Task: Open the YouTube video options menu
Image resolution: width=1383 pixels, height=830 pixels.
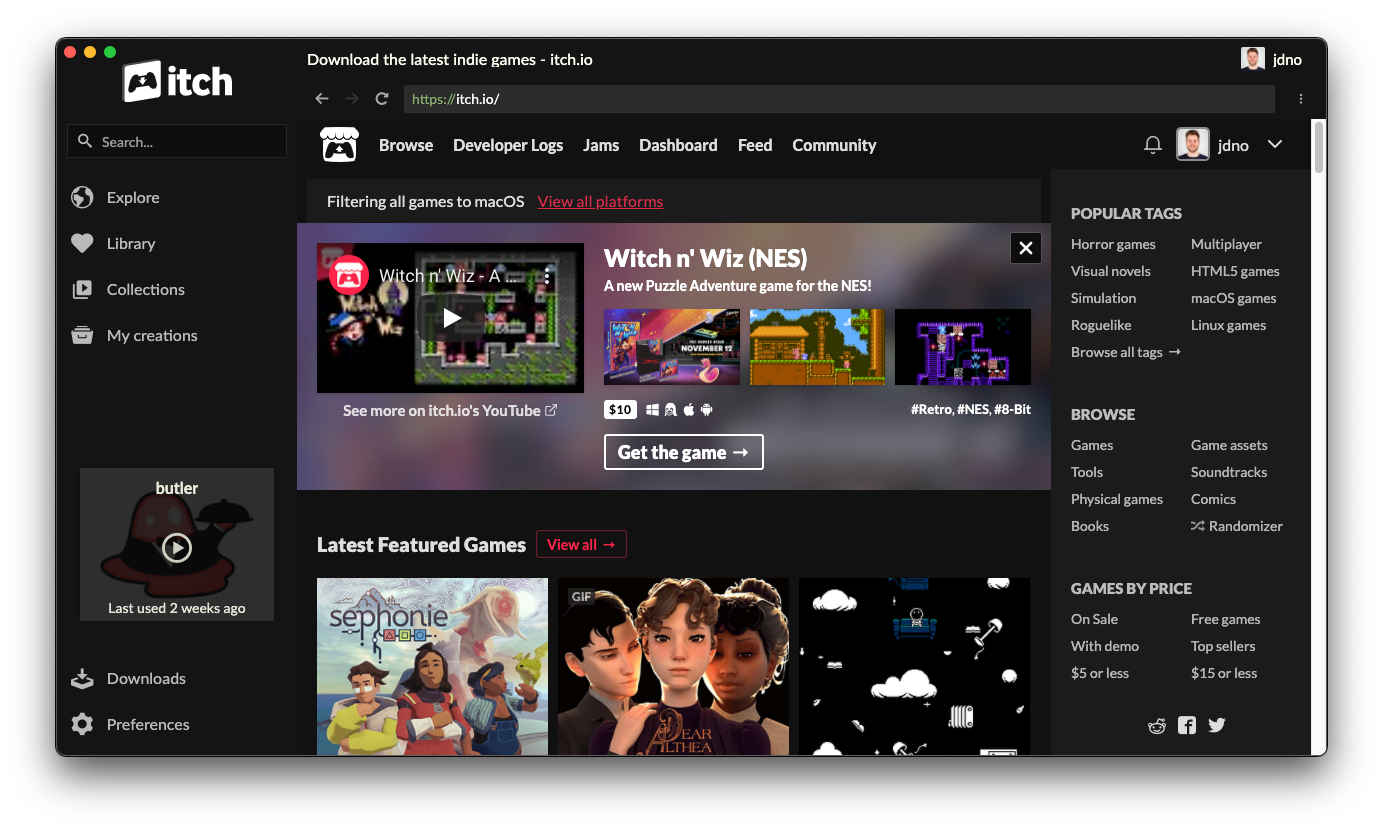Action: pyautogui.click(x=547, y=276)
